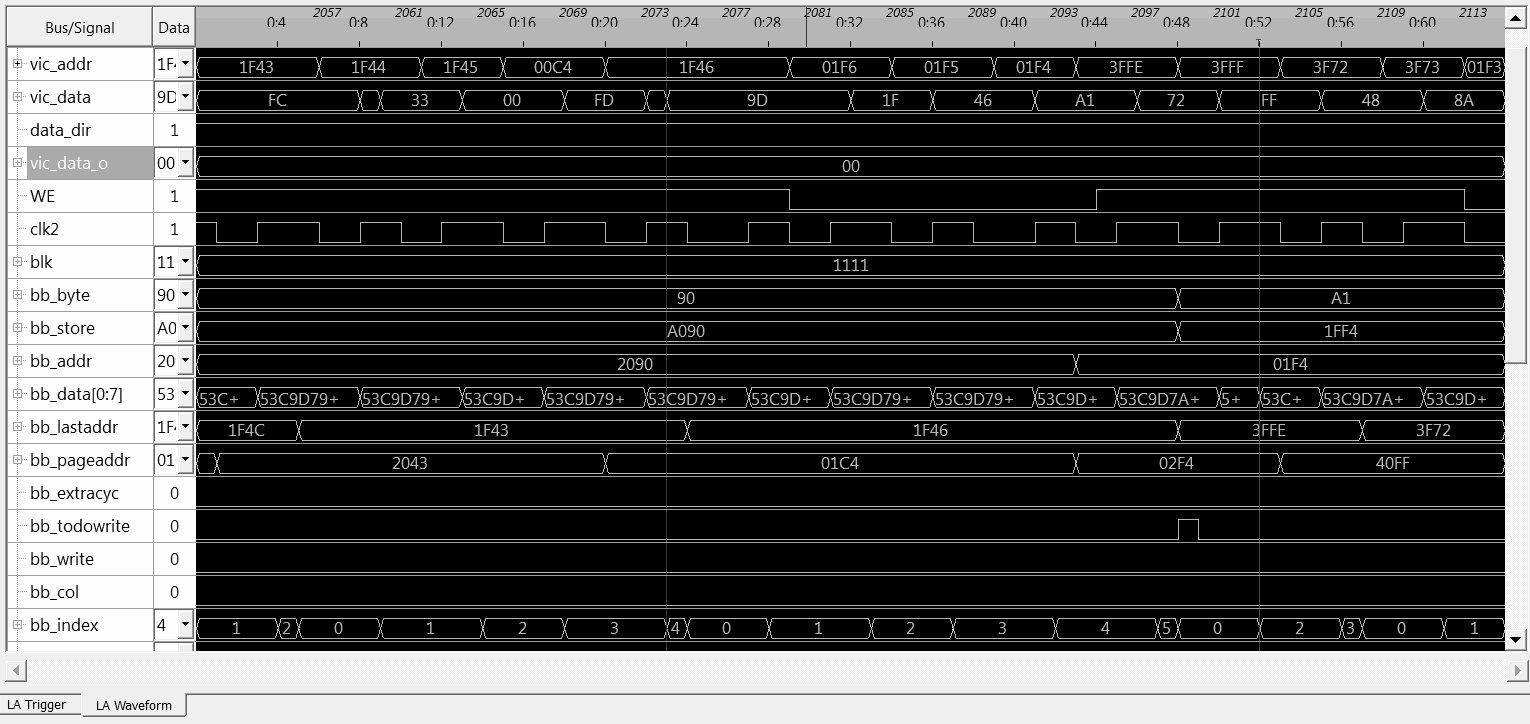Expand the vic_addr bus signal

17,64
